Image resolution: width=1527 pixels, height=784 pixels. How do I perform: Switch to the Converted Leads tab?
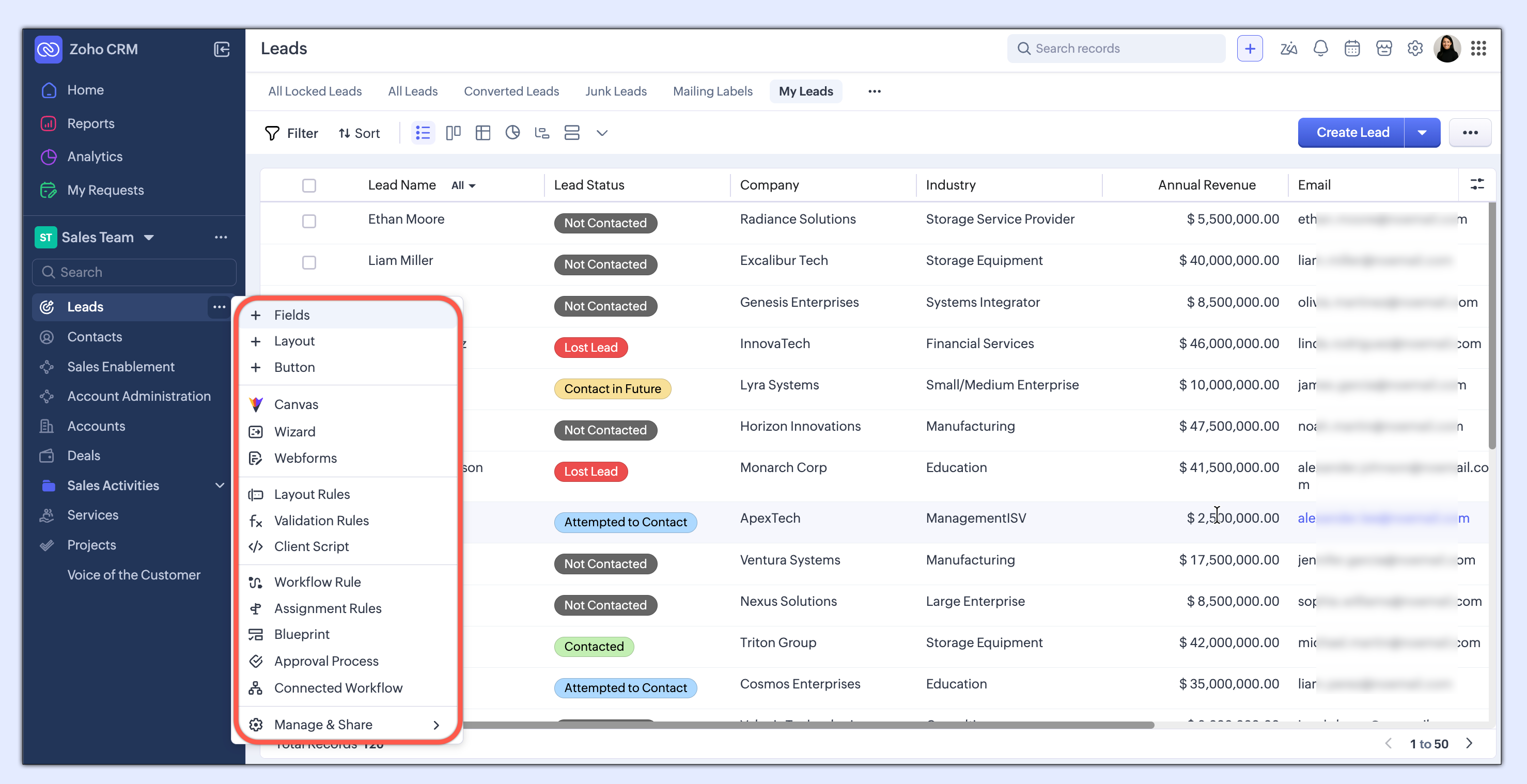coord(511,91)
